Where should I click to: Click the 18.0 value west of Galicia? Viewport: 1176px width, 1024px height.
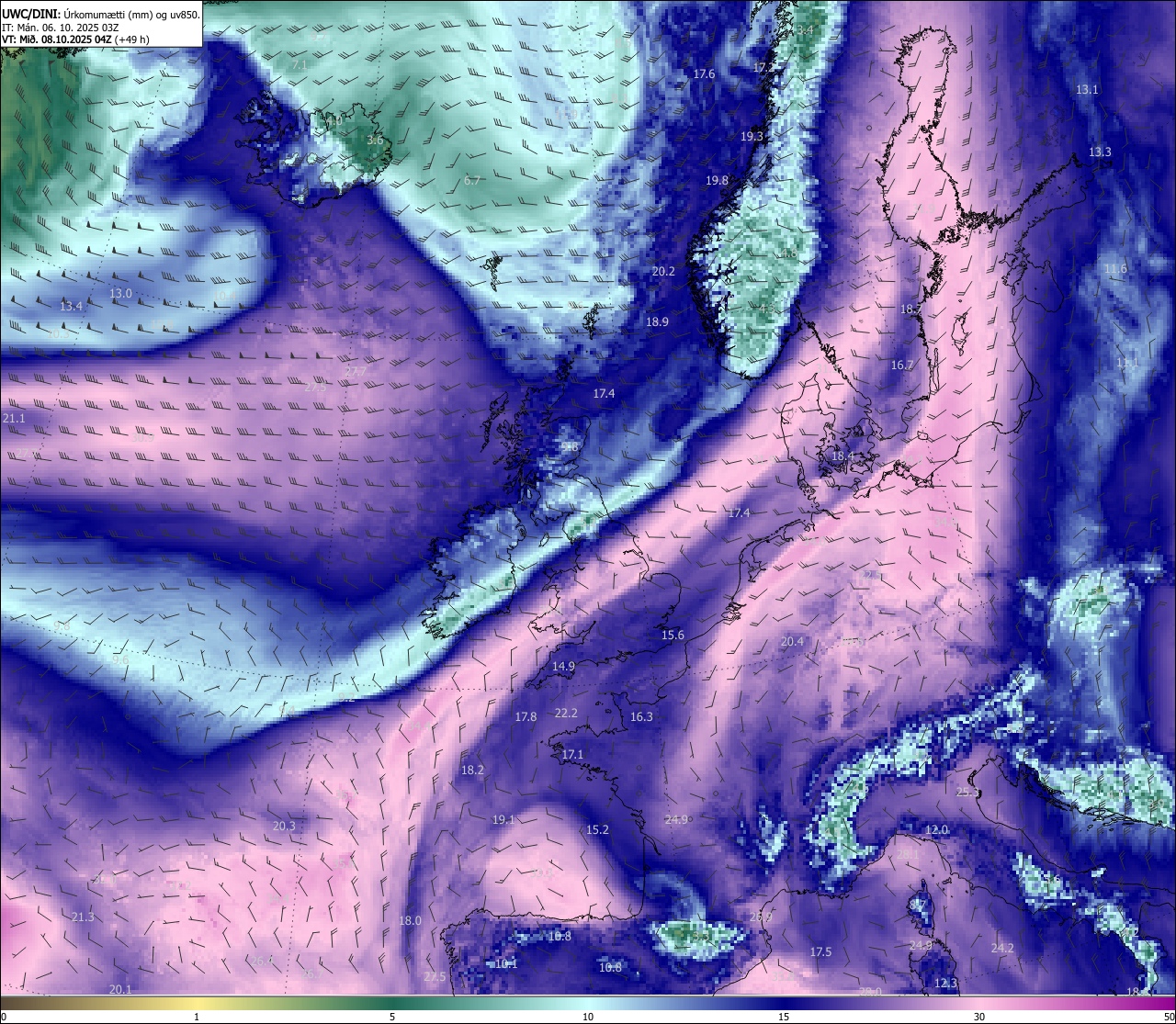click(x=410, y=920)
